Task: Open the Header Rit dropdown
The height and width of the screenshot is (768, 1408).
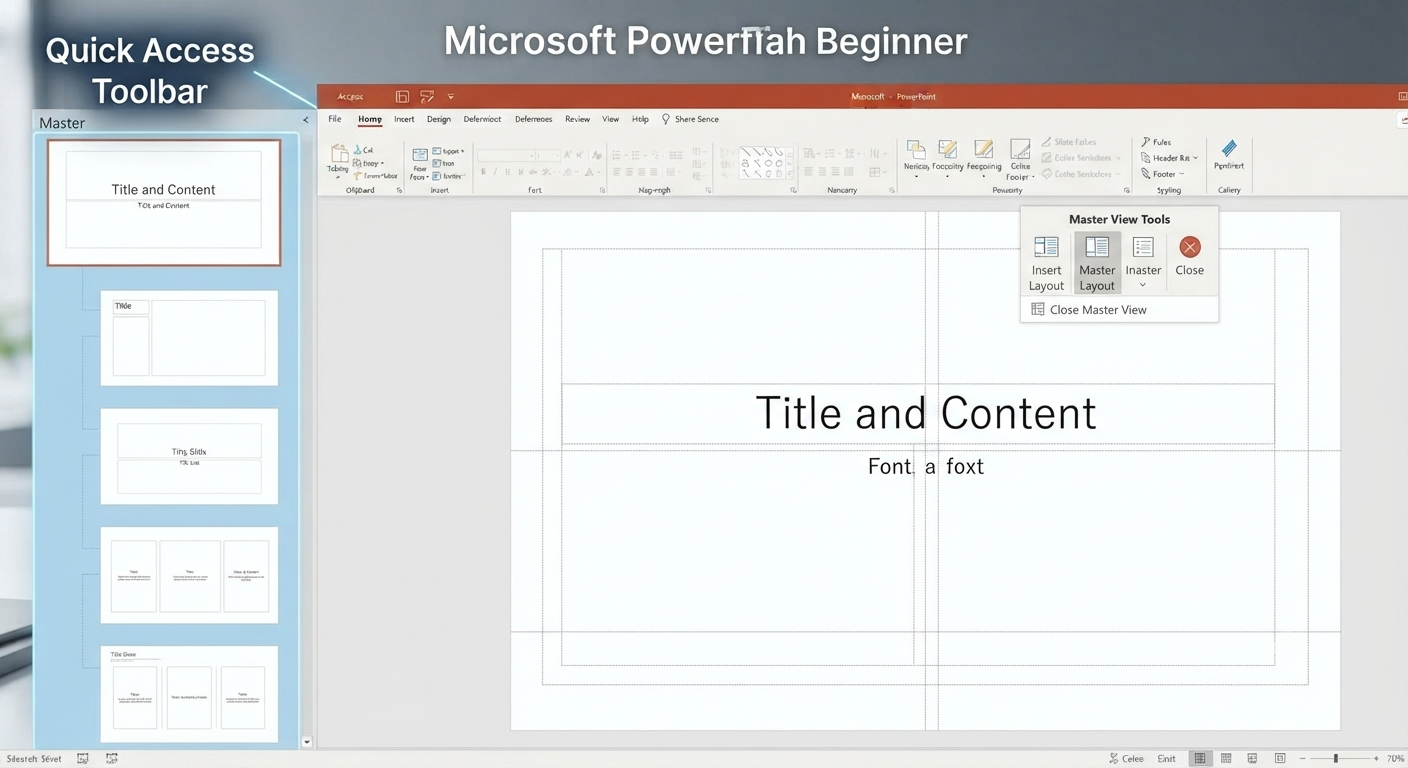Action: (1169, 158)
